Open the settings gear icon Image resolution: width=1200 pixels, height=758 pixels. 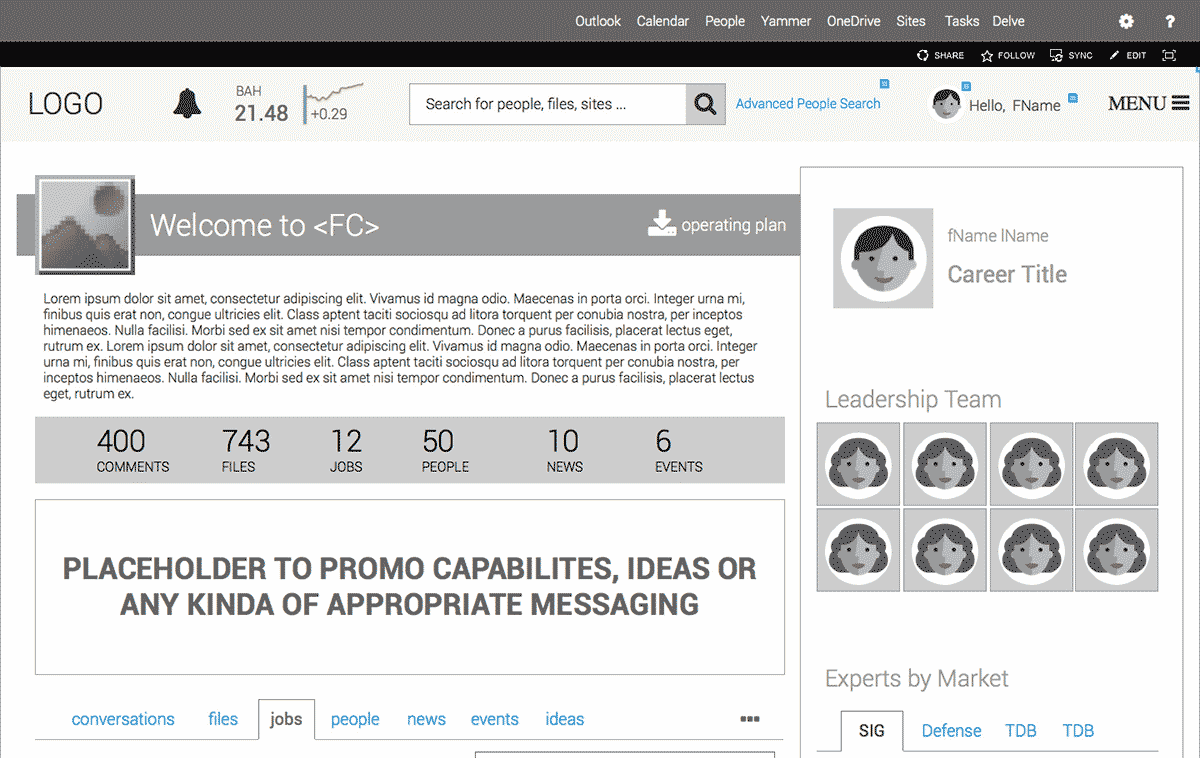[x=1126, y=21]
